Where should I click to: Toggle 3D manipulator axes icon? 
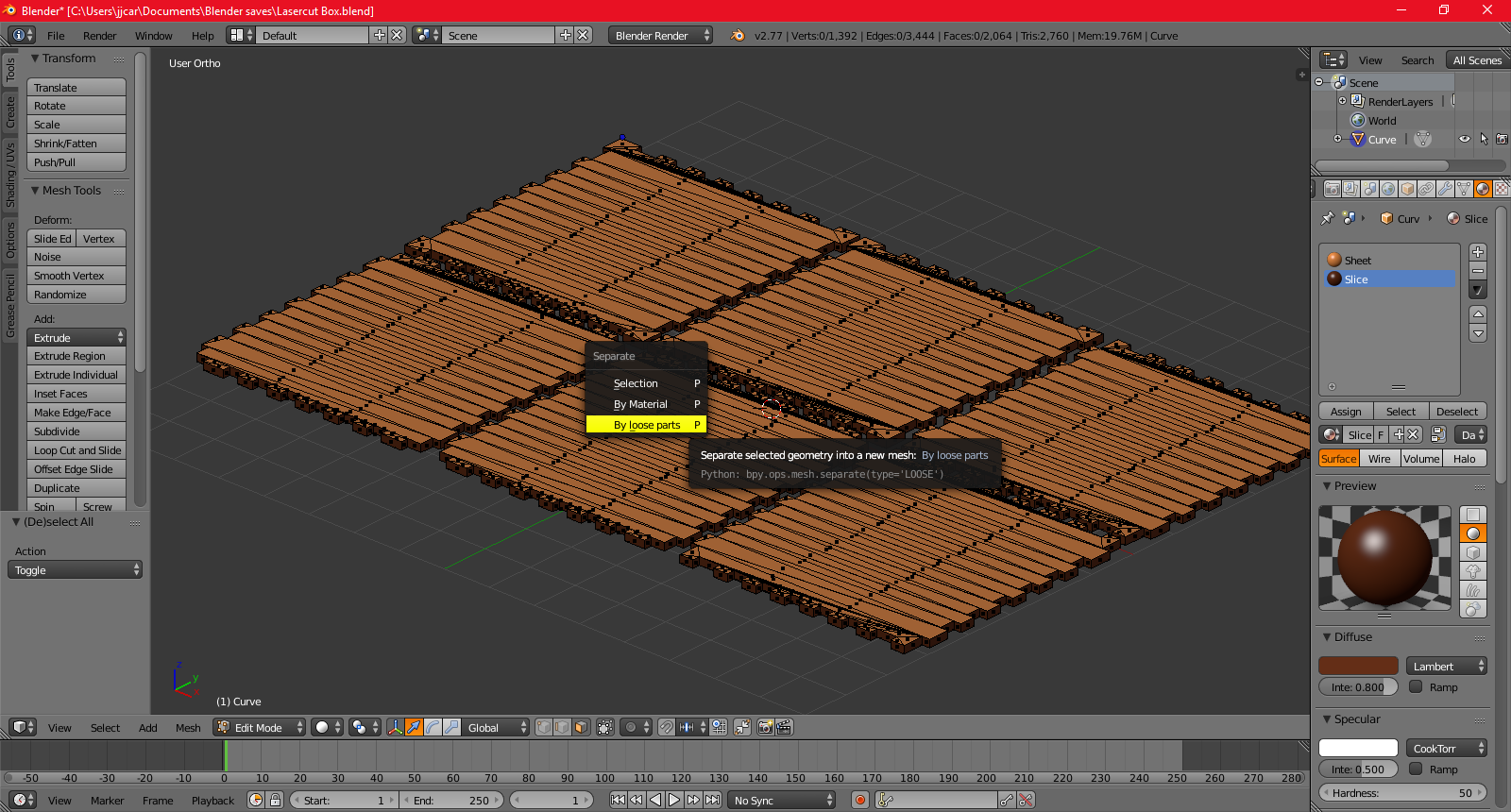pos(395,727)
